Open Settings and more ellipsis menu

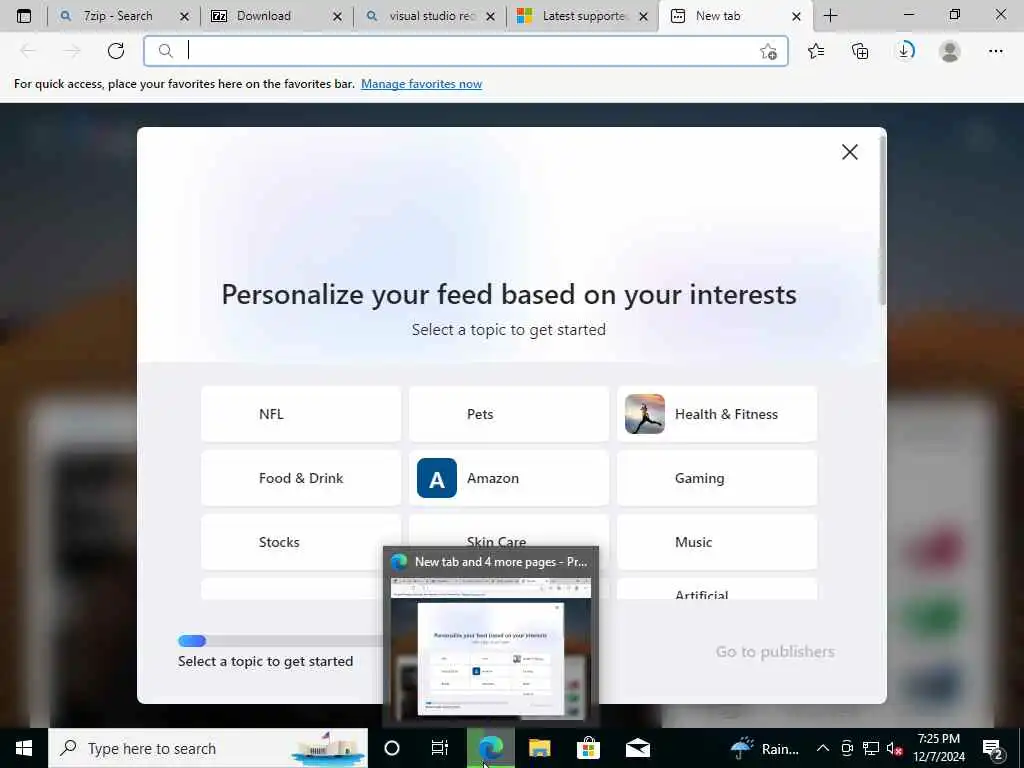pyautogui.click(x=995, y=51)
